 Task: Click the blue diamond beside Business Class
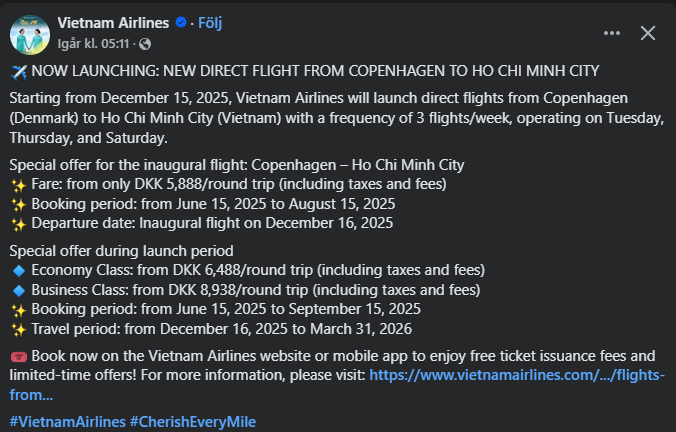click(x=18, y=290)
